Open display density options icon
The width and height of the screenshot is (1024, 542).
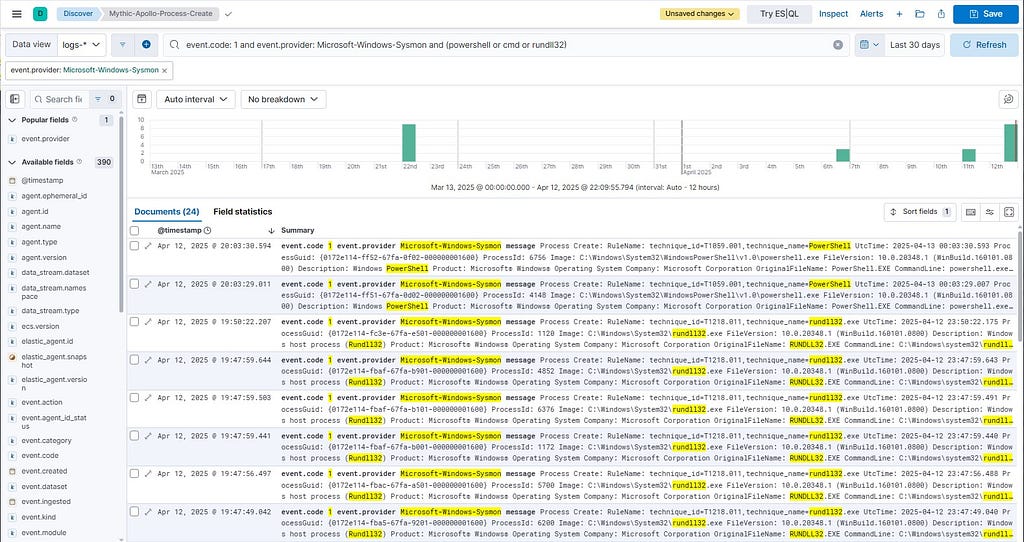point(971,212)
